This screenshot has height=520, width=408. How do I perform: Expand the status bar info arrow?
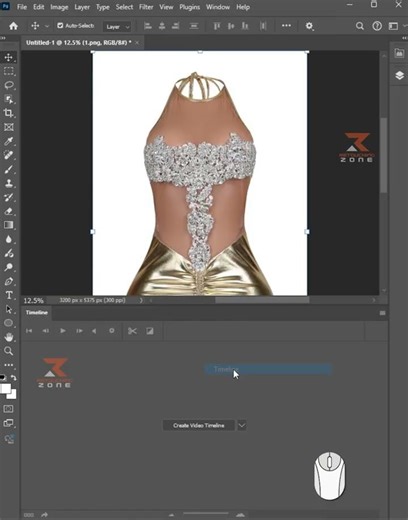click(x=141, y=300)
